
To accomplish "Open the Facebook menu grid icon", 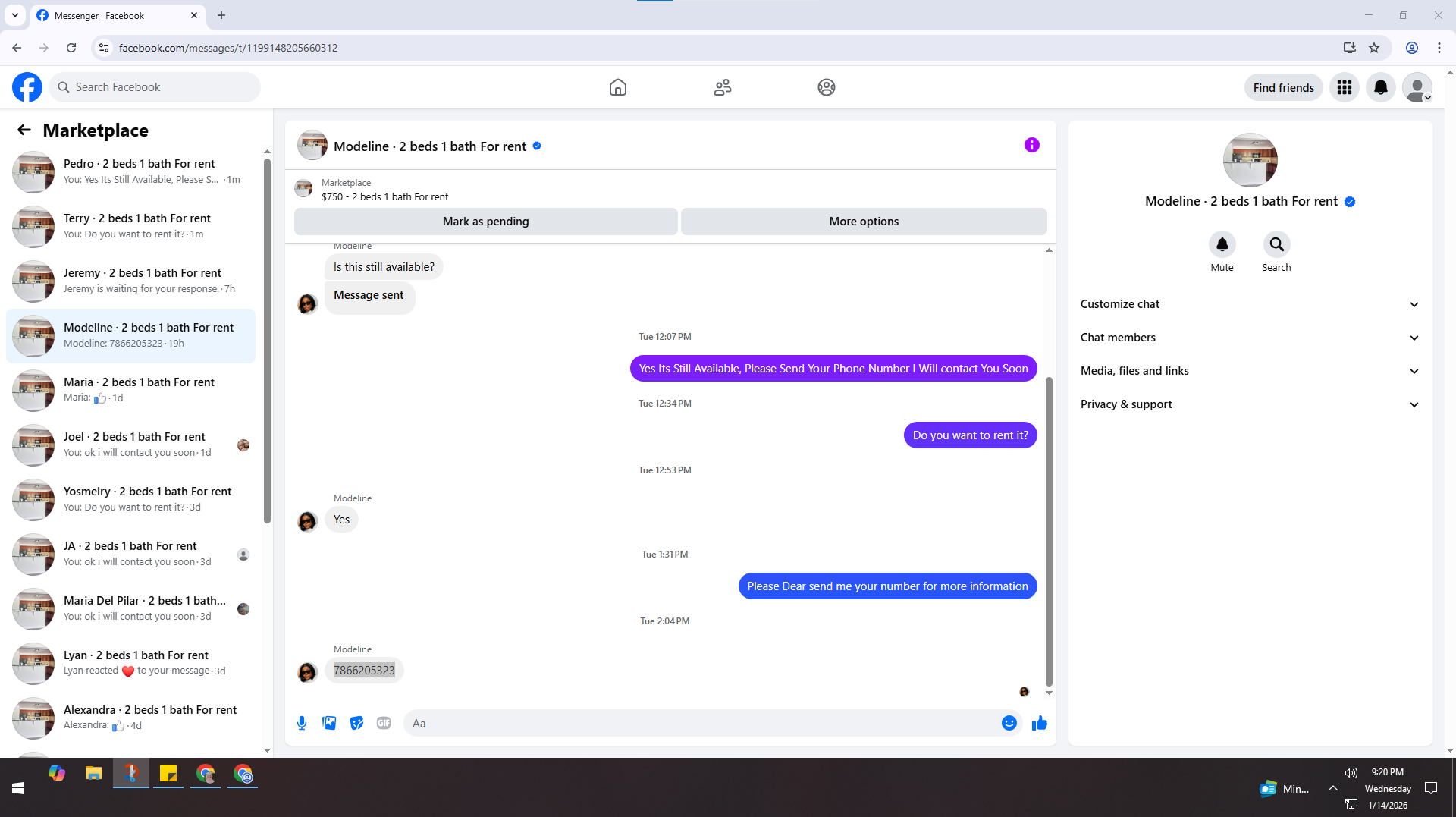I will click(x=1345, y=87).
